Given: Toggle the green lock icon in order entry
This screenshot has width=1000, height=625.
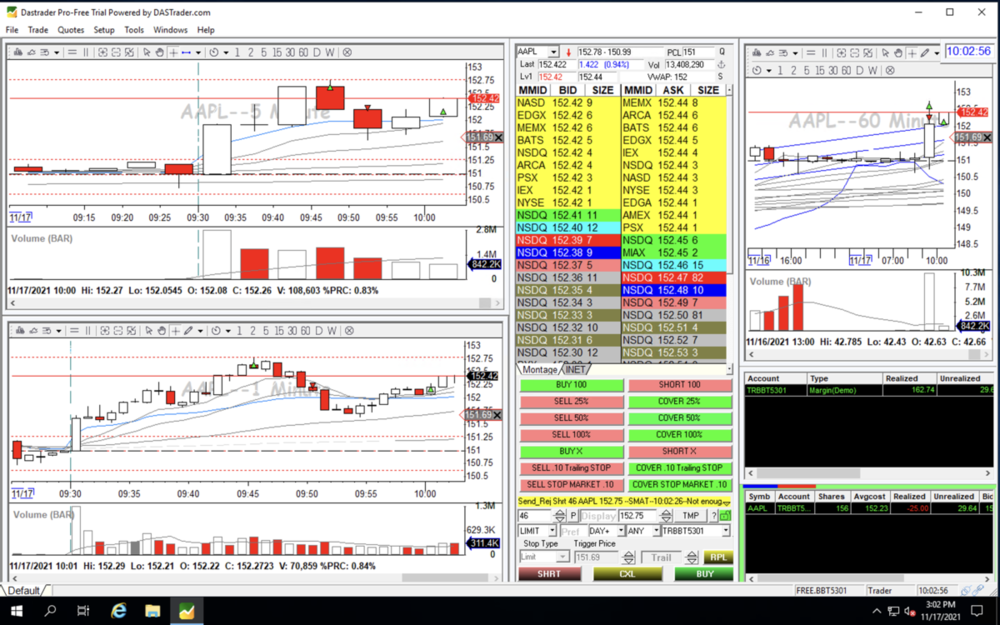Looking at the screenshot, I should pyautogui.click(x=725, y=516).
